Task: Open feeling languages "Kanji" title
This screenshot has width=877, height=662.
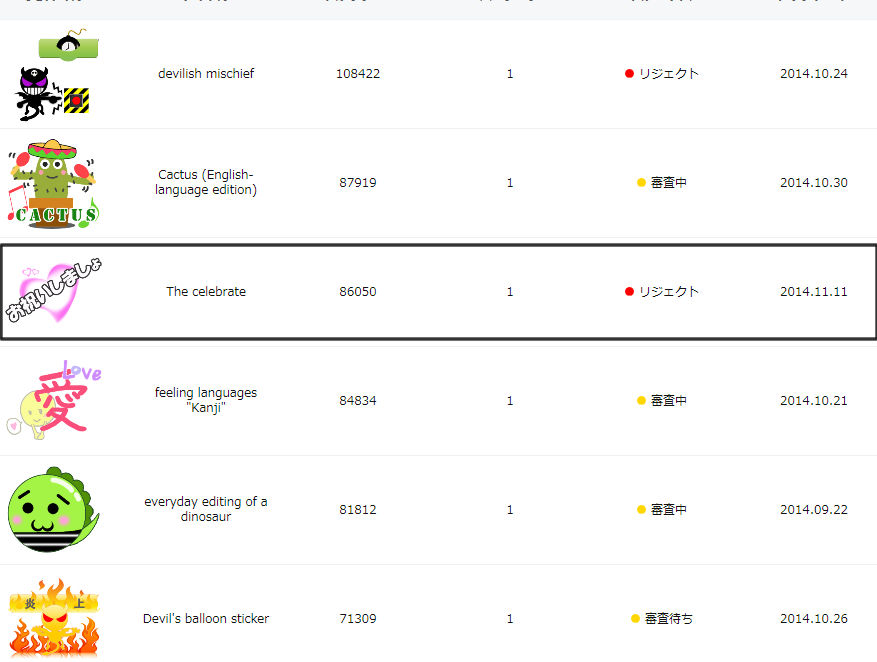Action: coord(206,400)
